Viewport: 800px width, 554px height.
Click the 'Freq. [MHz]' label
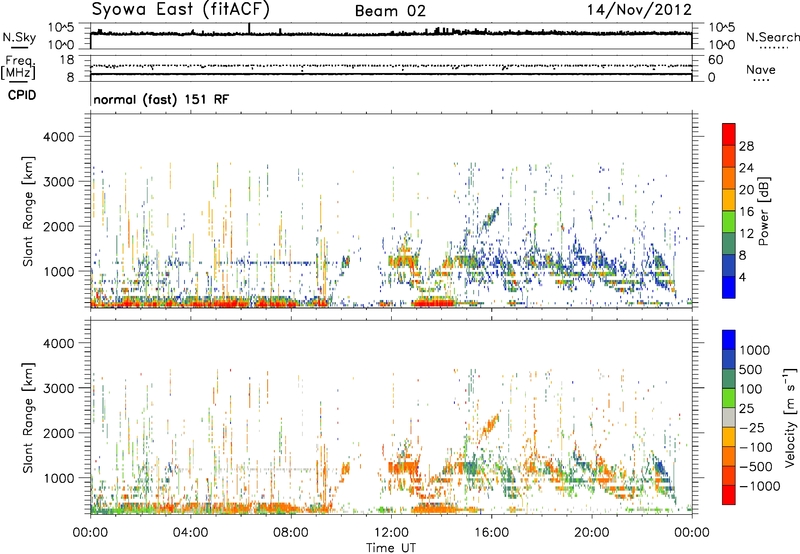[x=19, y=68]
